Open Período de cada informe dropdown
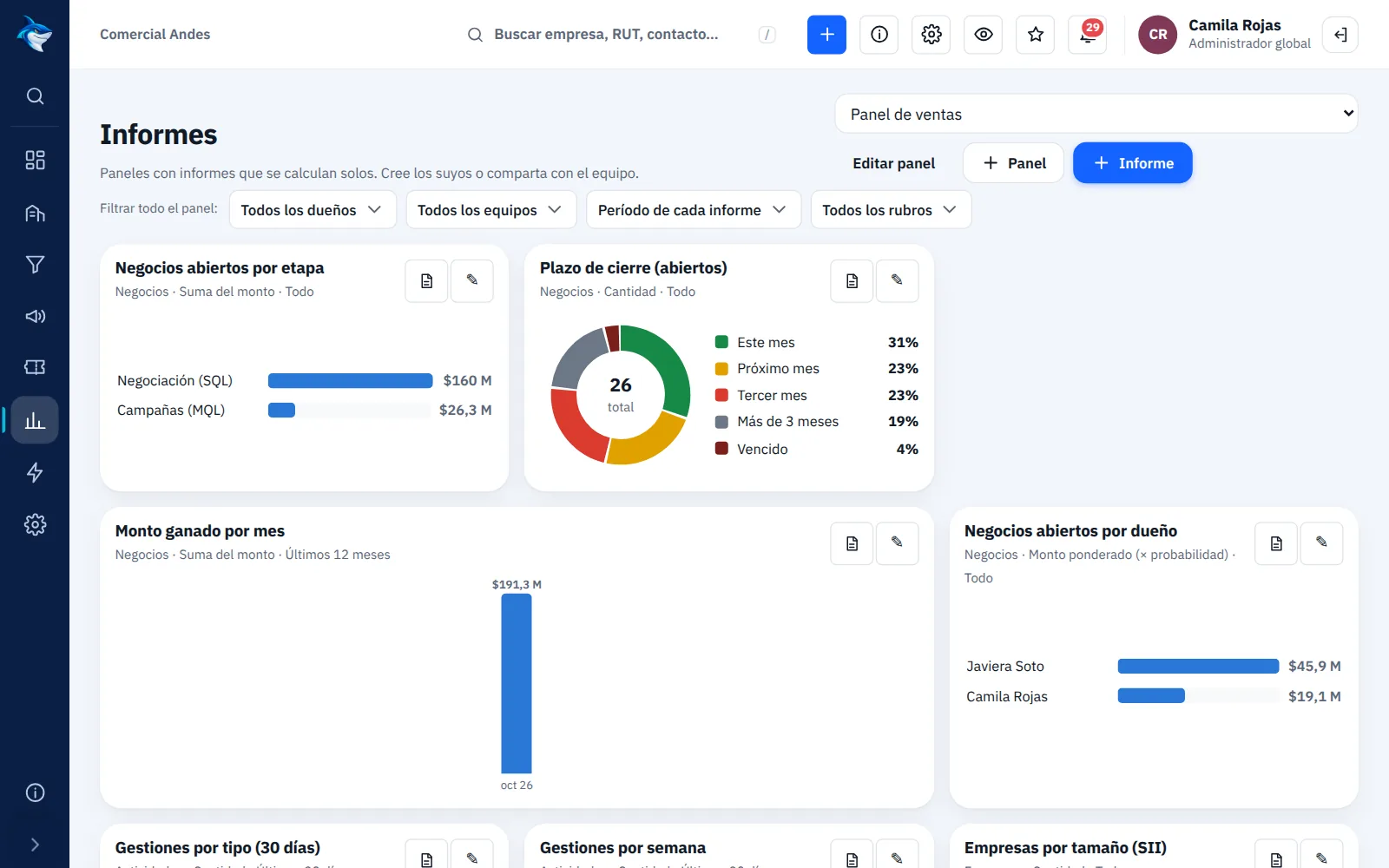 pyautogui.click(x=694, y=210)
